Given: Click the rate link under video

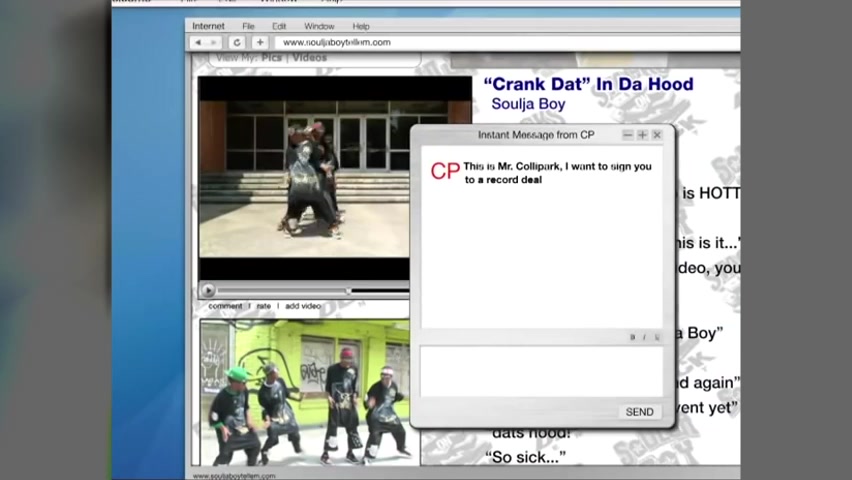Looking at the screenshot, I should pyautogui.click(x=264, y=306).
